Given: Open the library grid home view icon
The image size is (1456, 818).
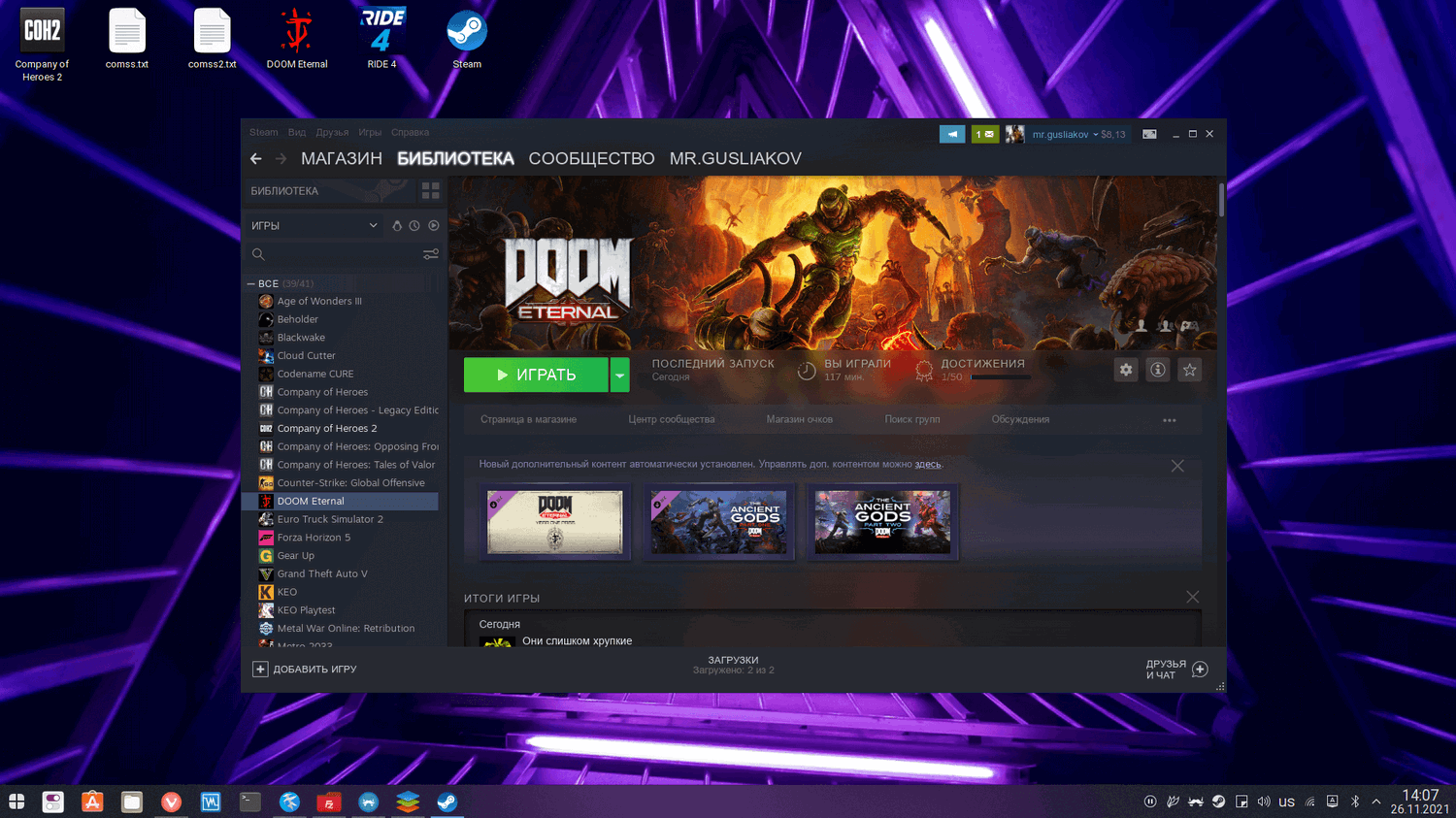Looking at the screenshot, I should tap(431, 191).
